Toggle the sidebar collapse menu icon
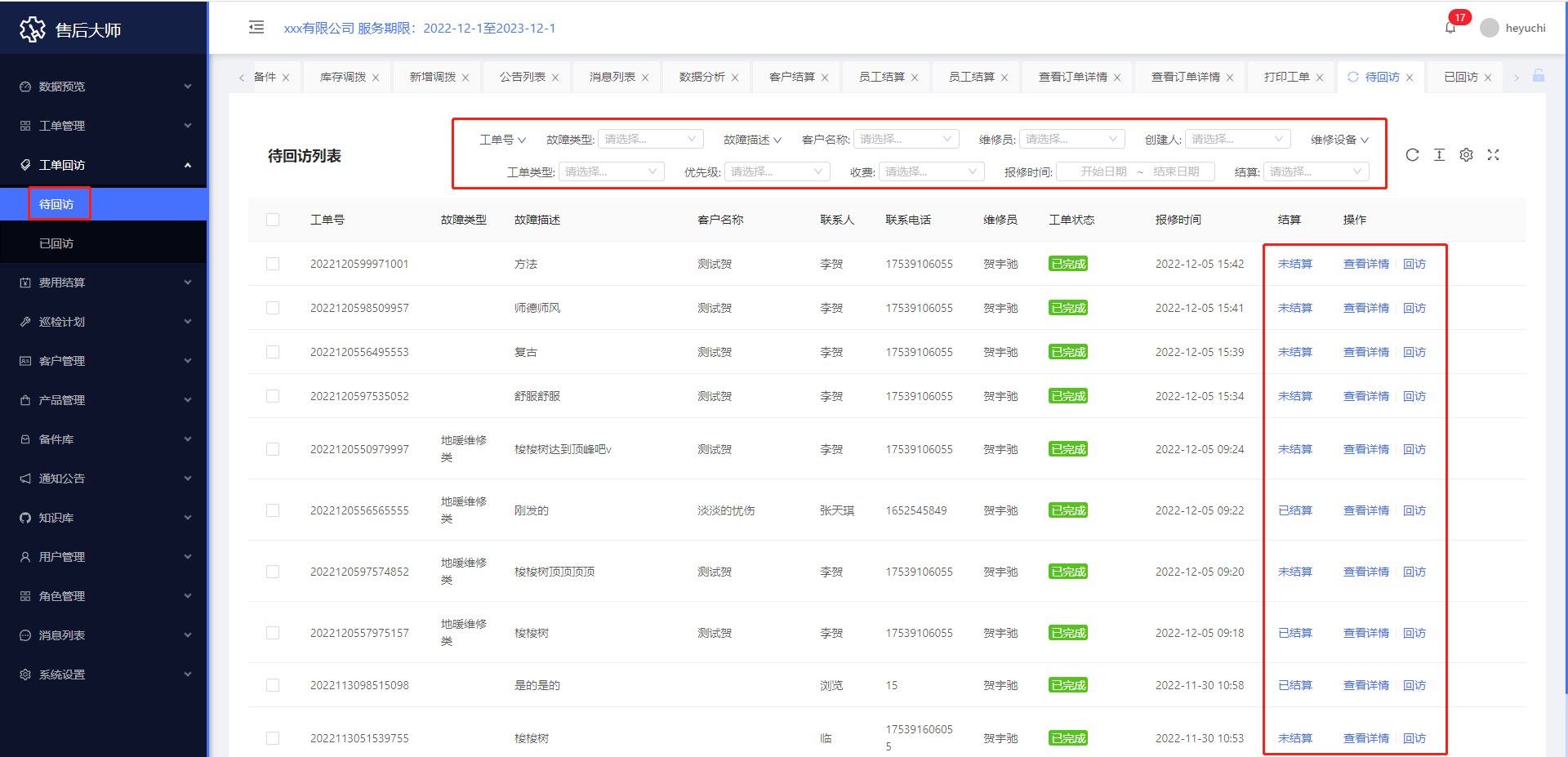The image size is (1568, 757). (256, 28)
